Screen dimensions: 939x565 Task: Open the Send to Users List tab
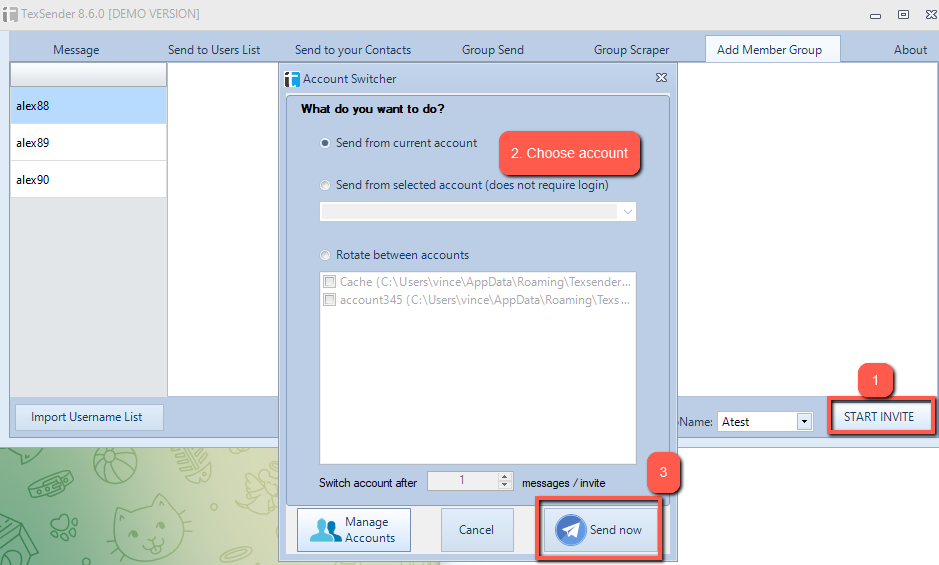[x=214, y=50]
